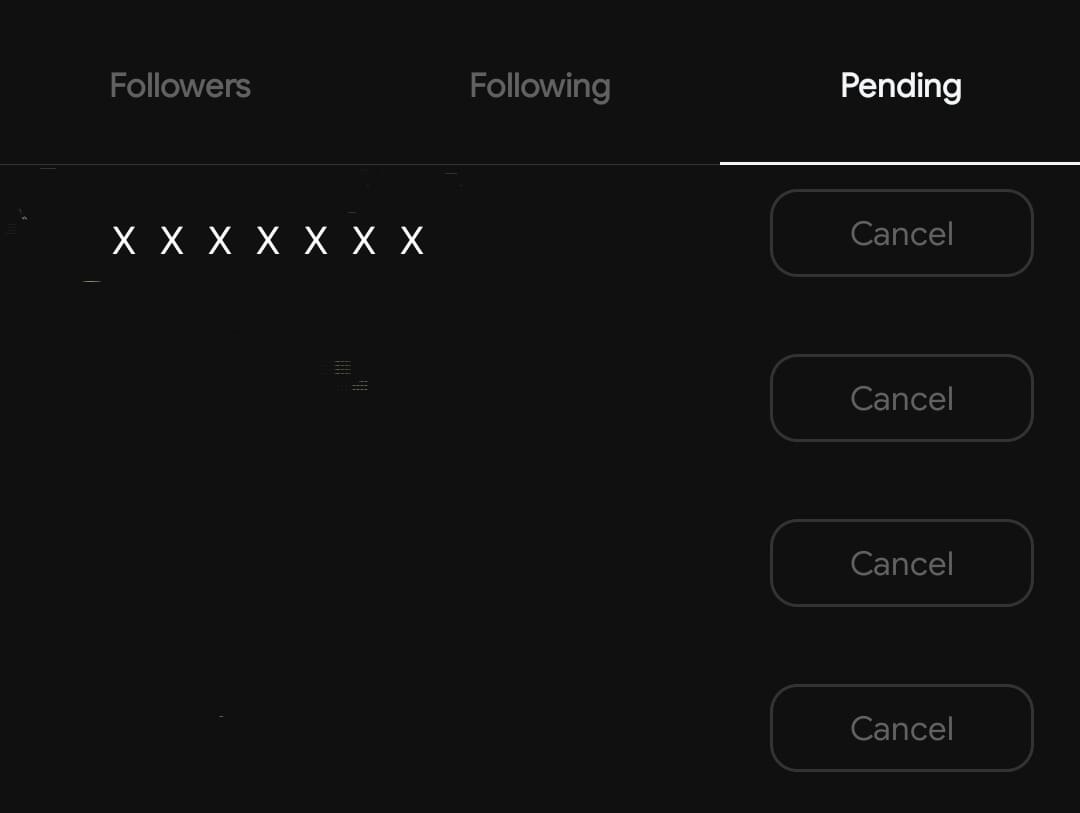Click the Followers heading
The image size is (1080, 813).
180,86
